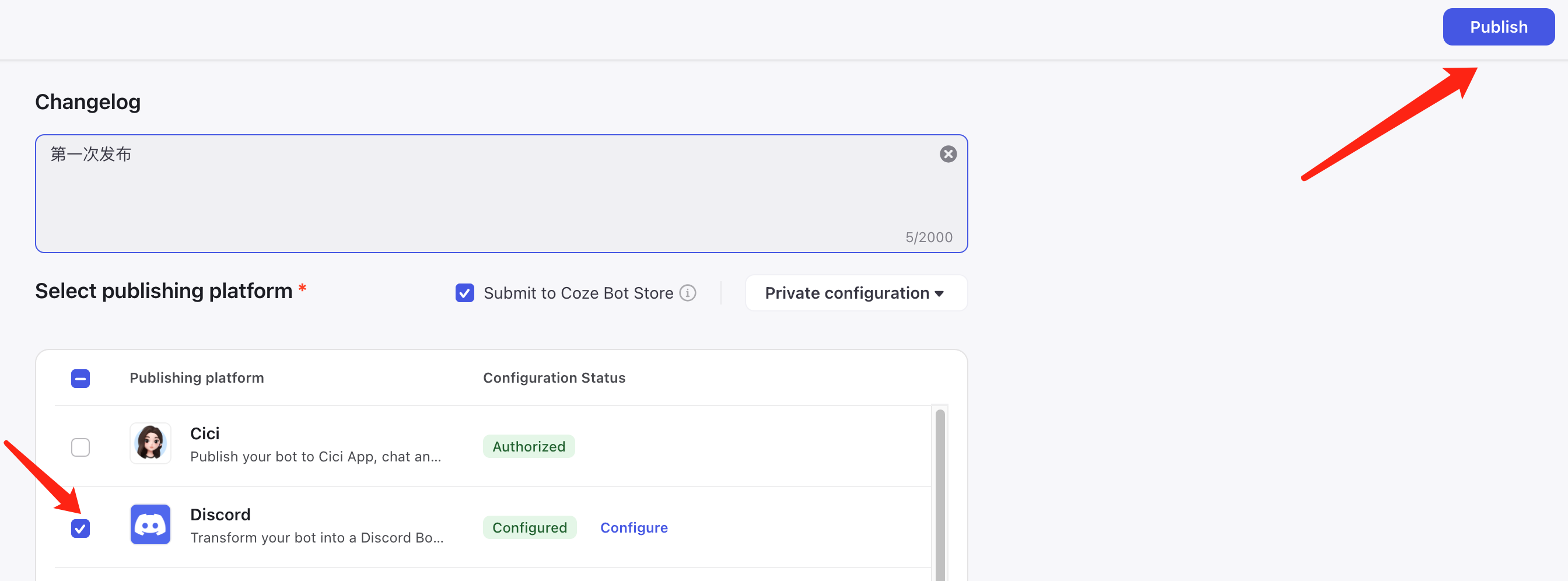Open the Discord Configure link
The image size is (1568, 581).
[633, 527]
